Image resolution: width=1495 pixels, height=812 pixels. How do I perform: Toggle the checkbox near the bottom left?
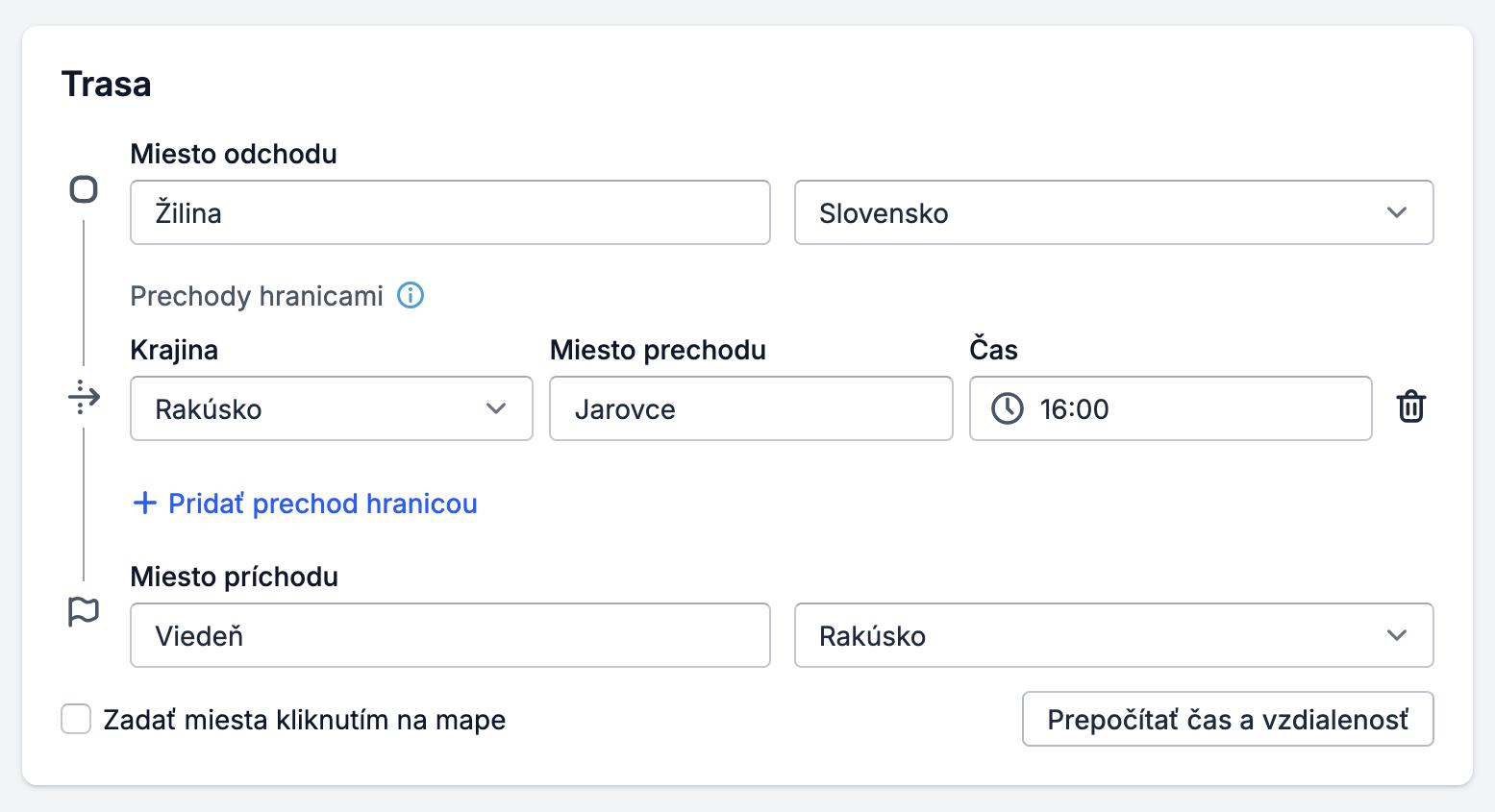[x=76, y=719]
